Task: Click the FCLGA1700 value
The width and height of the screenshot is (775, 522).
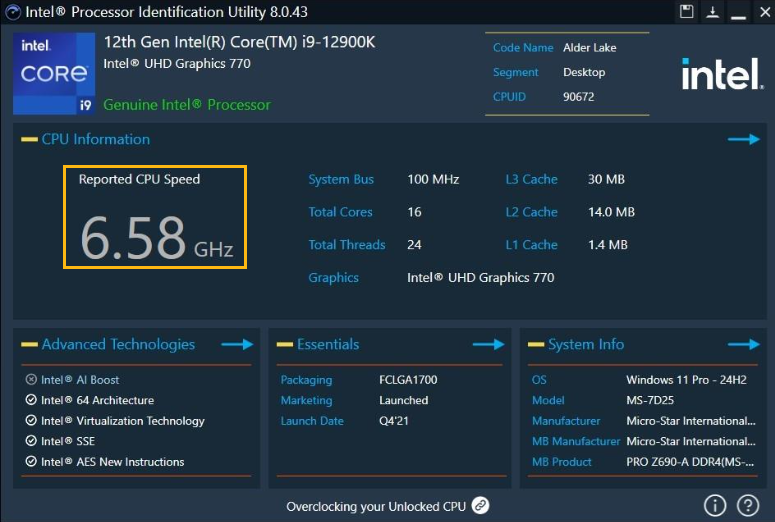Action: [408, 380]
